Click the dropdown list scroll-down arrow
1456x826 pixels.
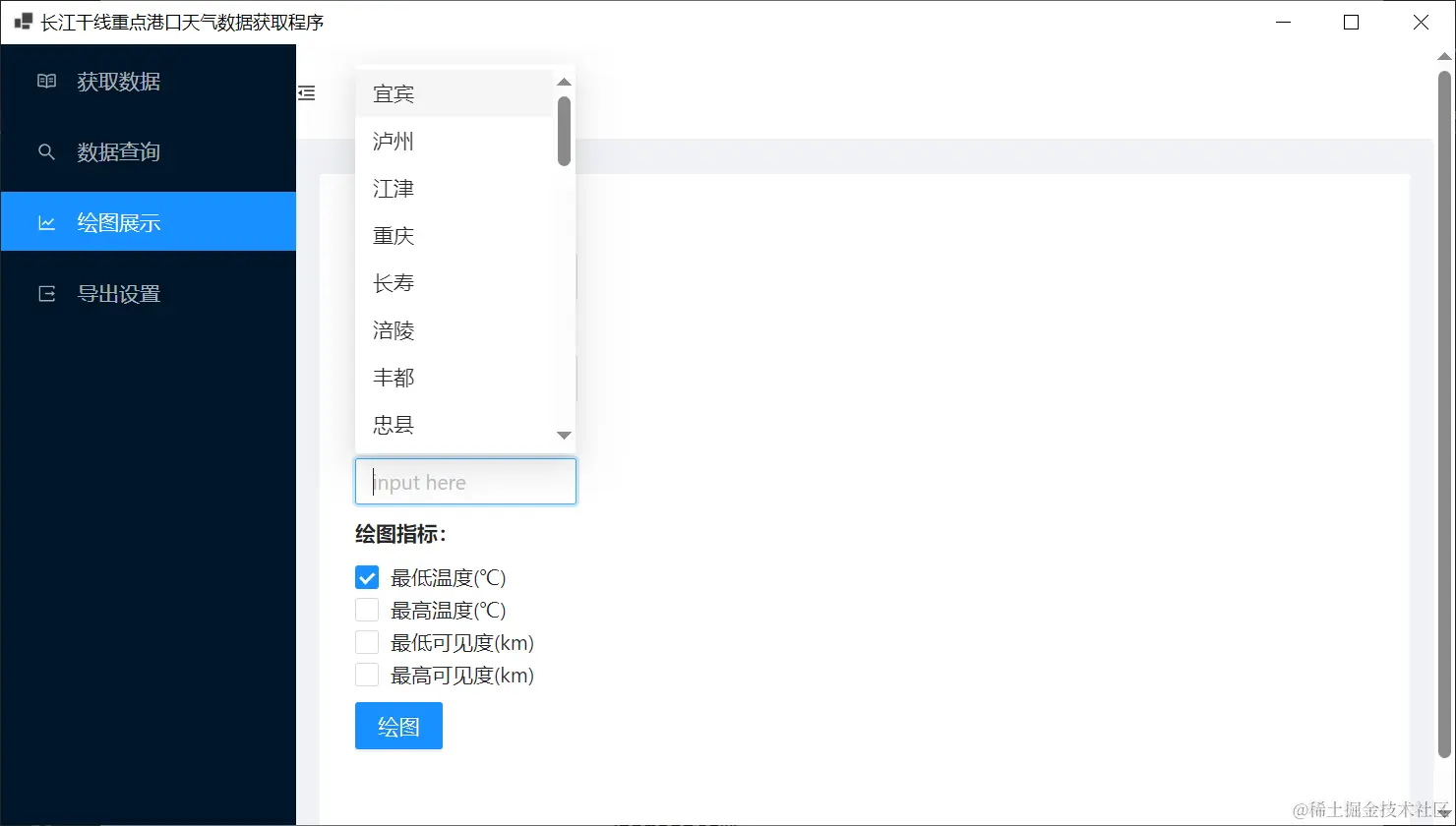[x=564, y=435]
